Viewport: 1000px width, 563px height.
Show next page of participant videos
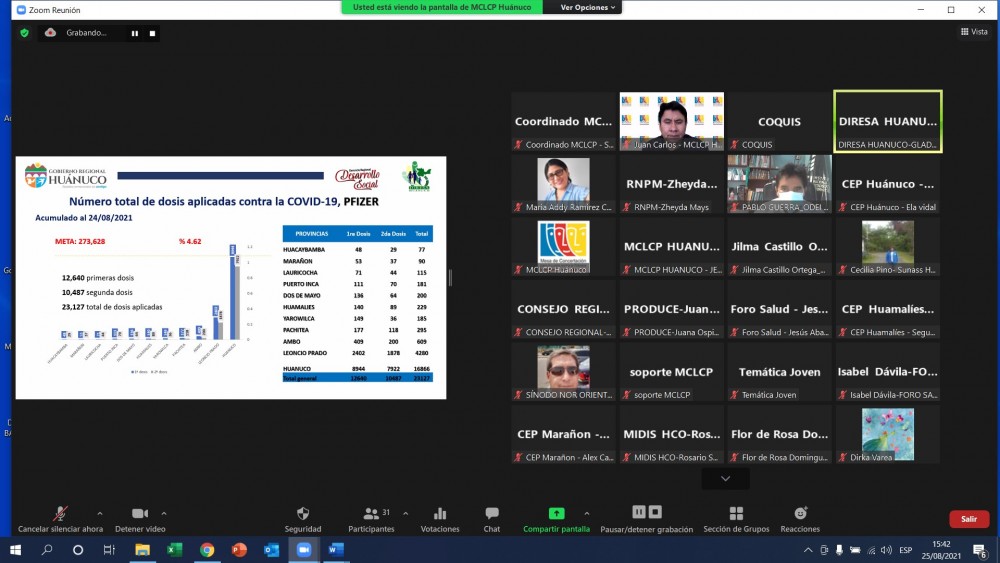(x=725, y=479)
